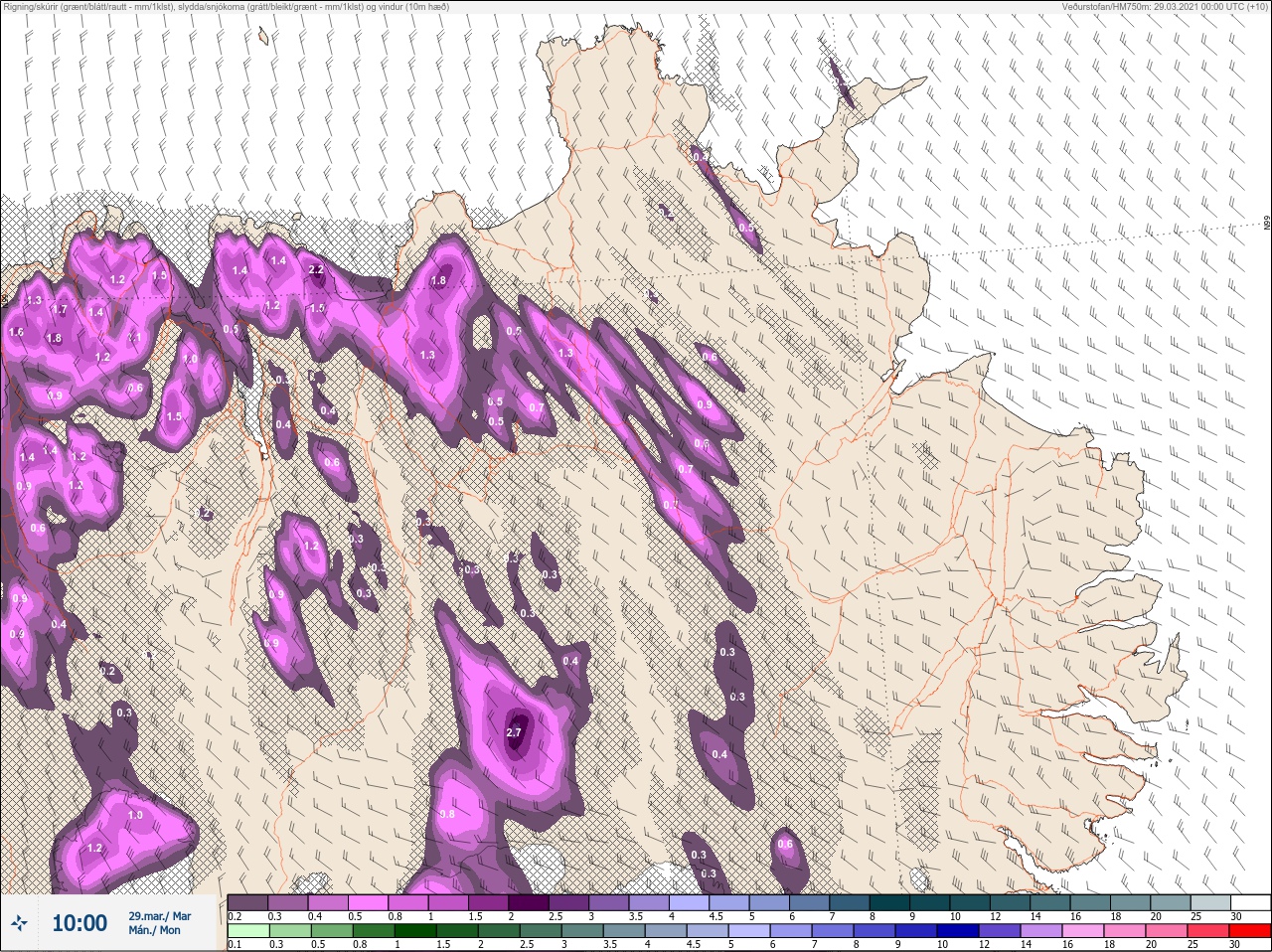Click the compass star icon beside the time
The image size is (1272, 952).
point(20,924)
